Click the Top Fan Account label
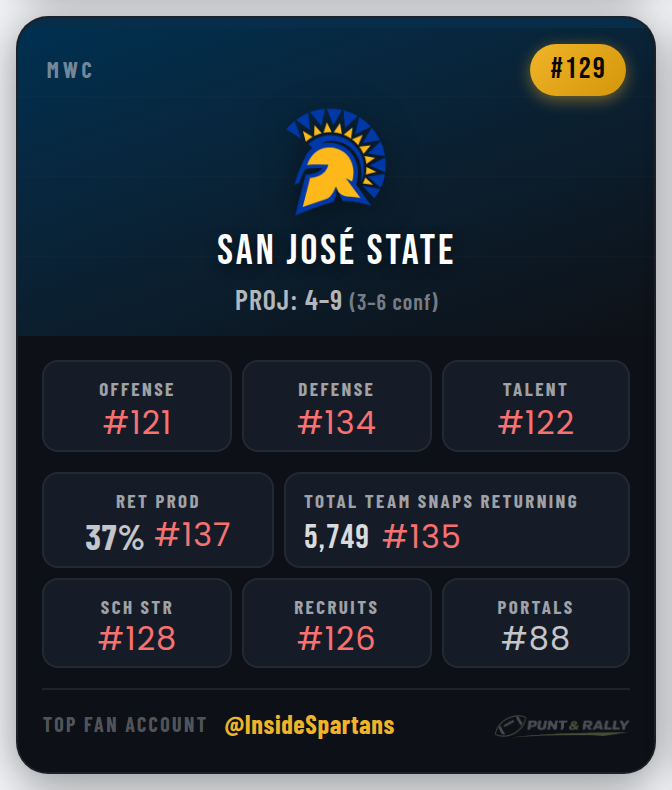Screen dimensions: 672x790 (125, 726)
